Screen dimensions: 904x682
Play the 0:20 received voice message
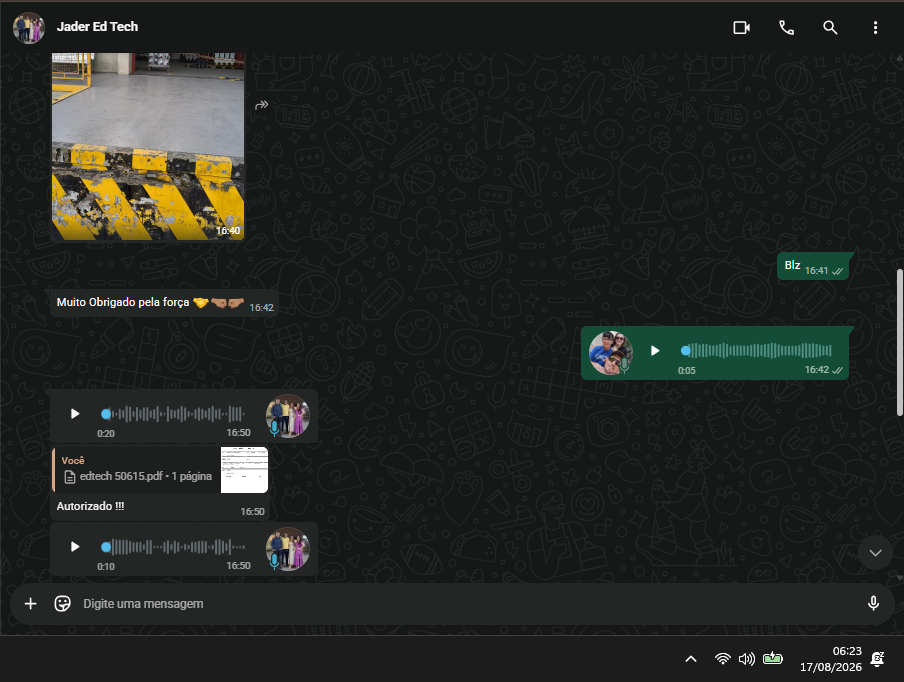point(75,413)
